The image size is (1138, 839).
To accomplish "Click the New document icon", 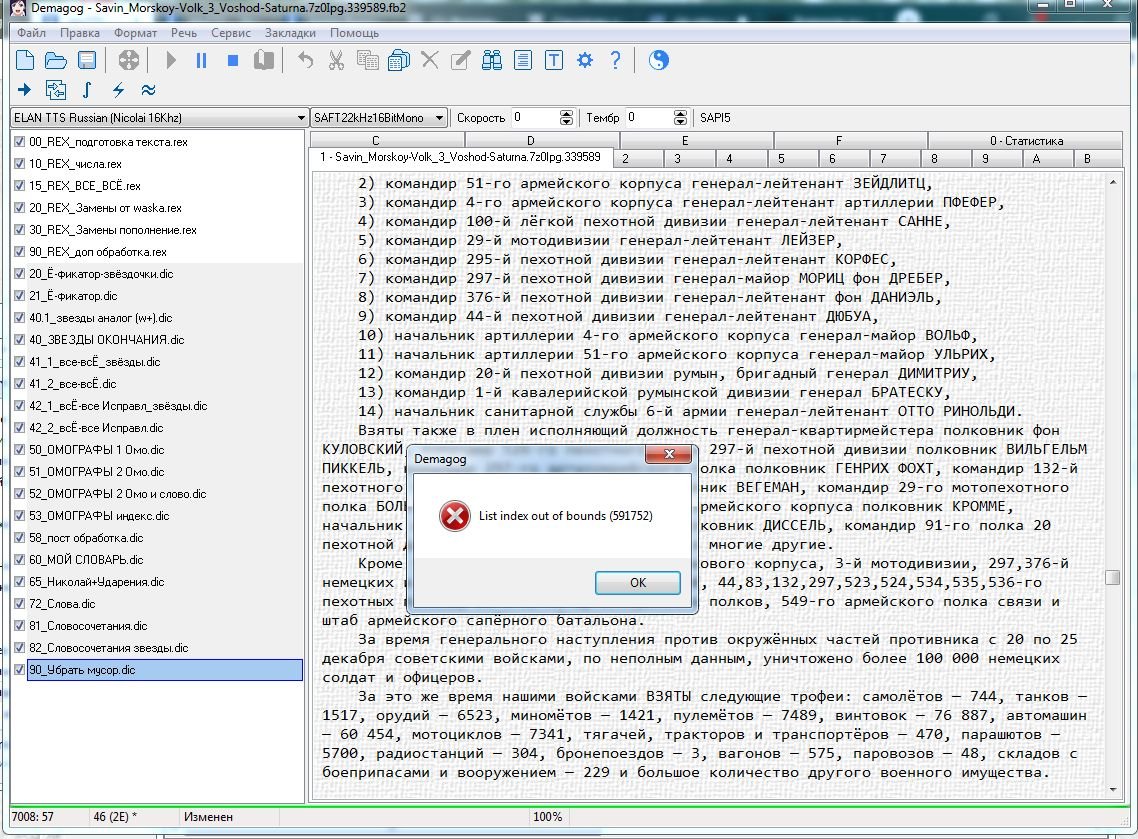I will point(25,60).
